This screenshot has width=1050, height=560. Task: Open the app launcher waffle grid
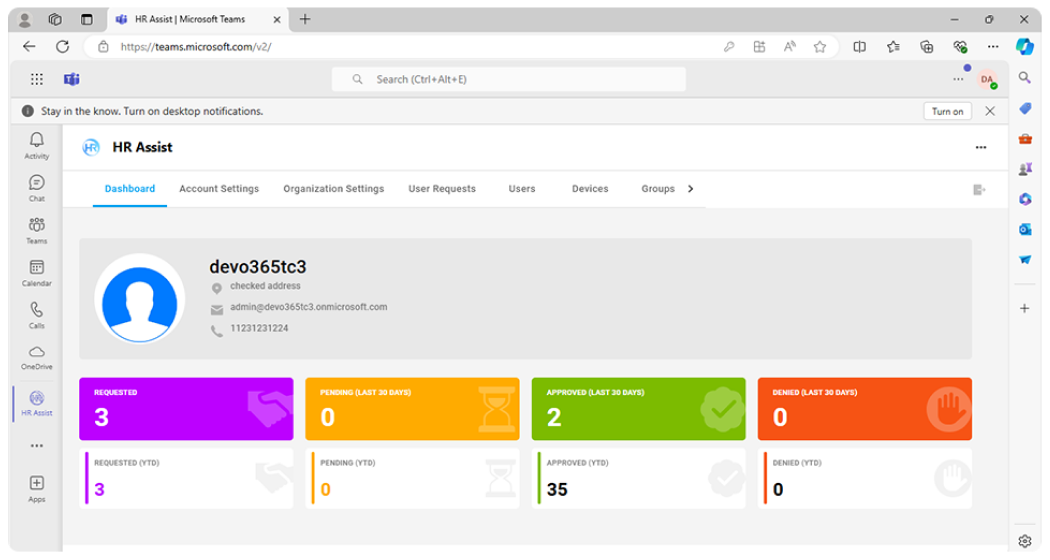point(37,79)
